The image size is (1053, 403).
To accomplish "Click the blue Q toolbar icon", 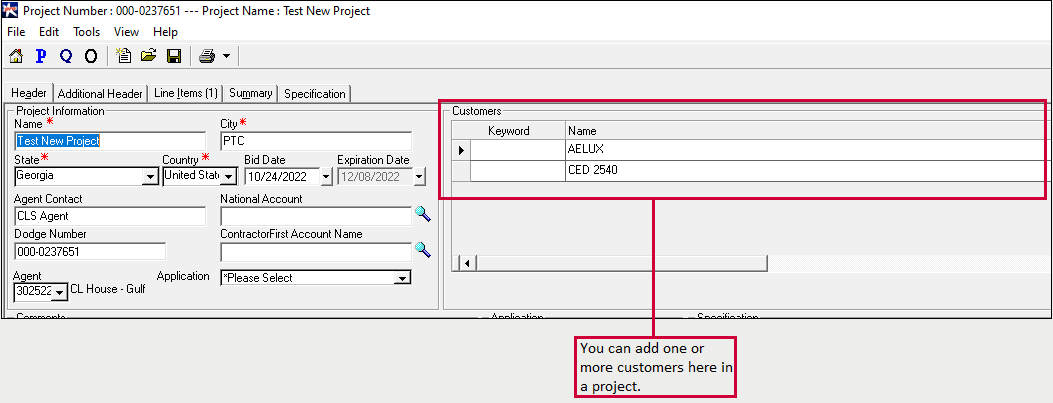I will coord(66,56).
